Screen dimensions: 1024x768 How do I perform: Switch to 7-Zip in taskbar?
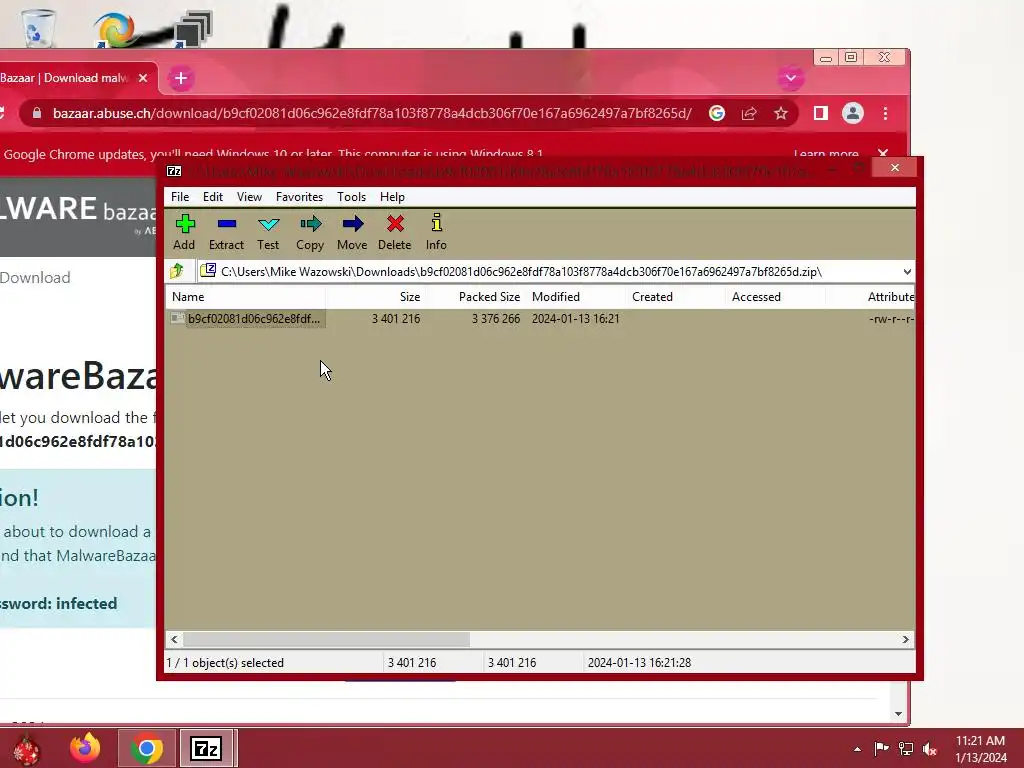[206, 748]
